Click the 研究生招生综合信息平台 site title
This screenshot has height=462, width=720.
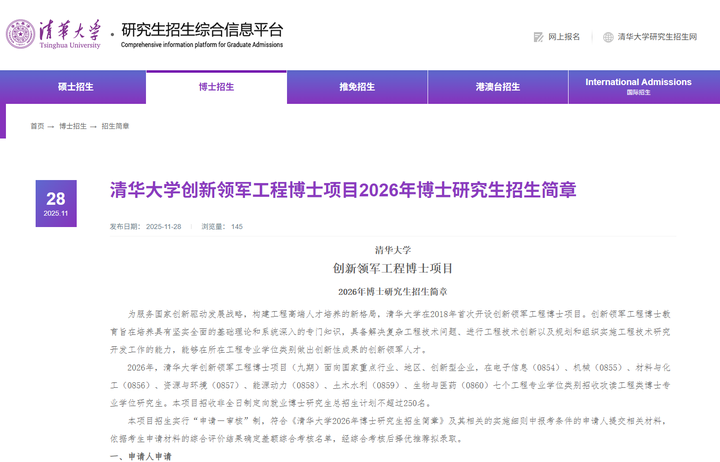click(x=202, y=30)
